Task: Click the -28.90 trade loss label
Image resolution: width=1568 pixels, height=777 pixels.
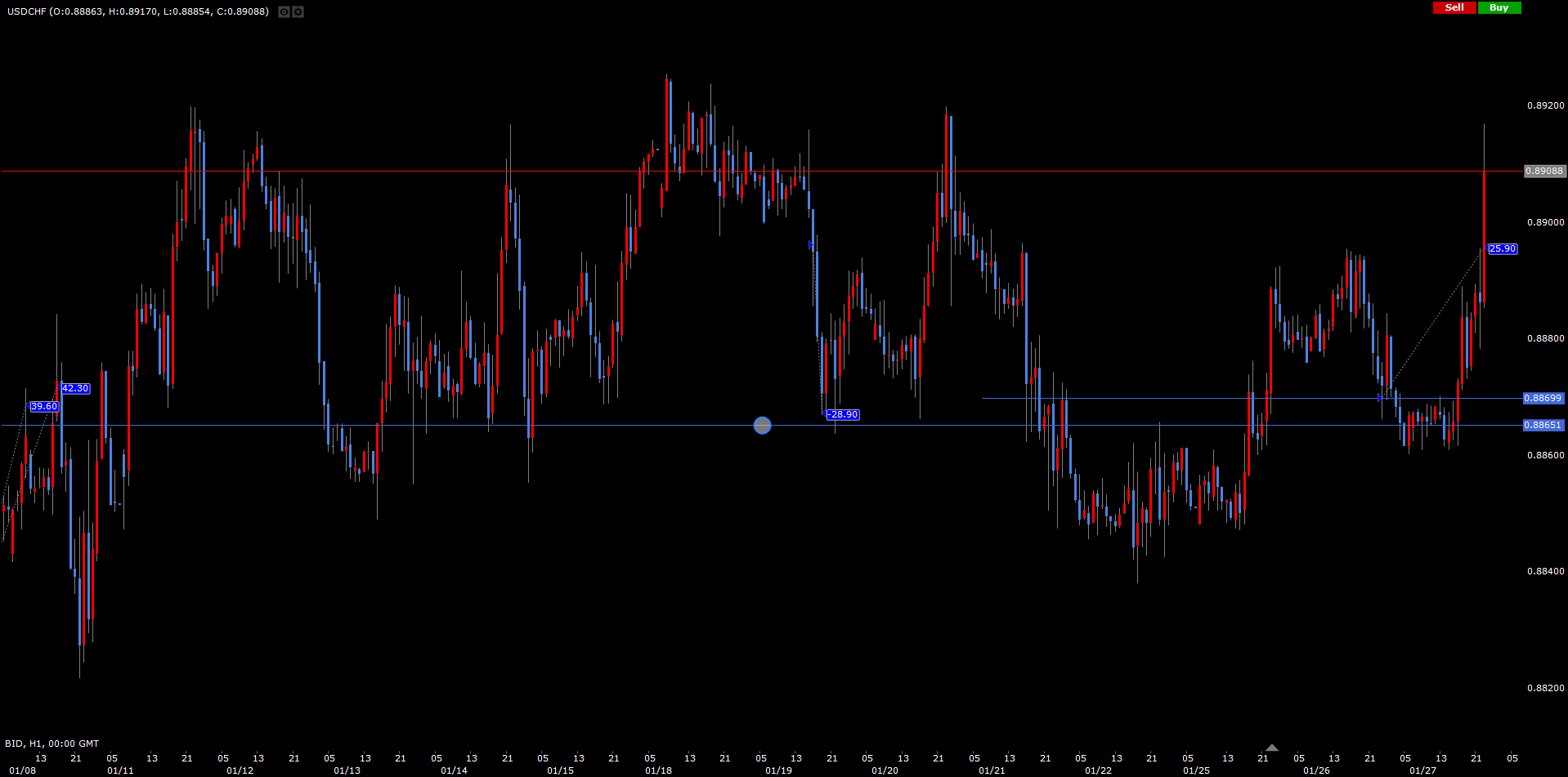Action: coord(842,414)
